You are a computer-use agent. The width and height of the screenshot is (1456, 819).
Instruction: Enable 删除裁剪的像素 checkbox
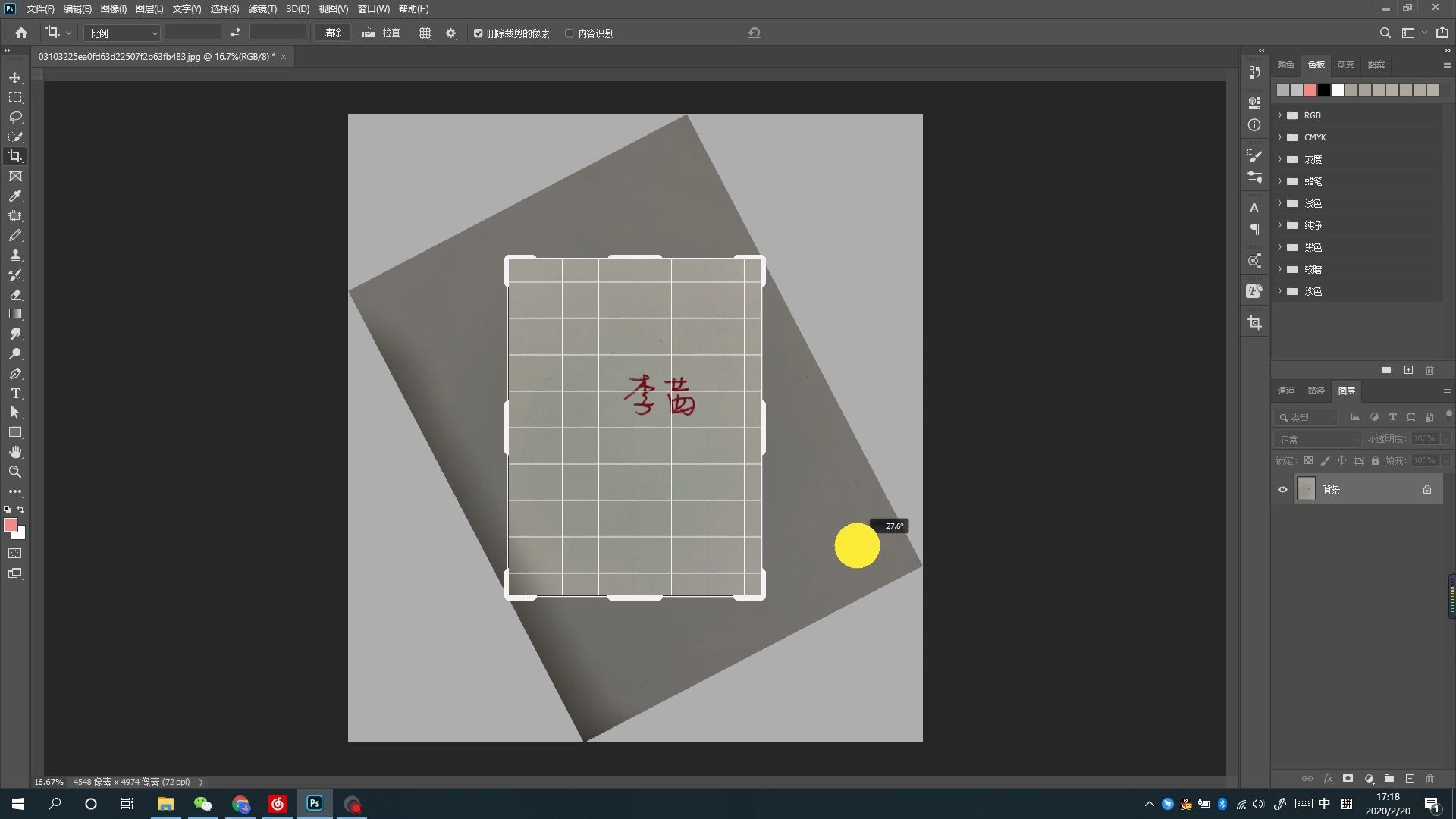478,33
